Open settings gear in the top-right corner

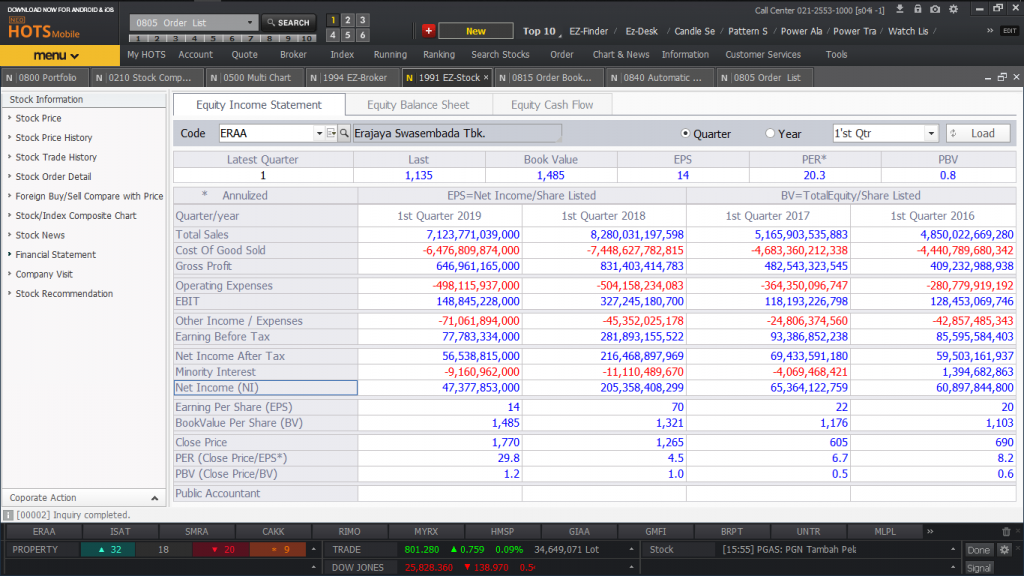(952, 9)
